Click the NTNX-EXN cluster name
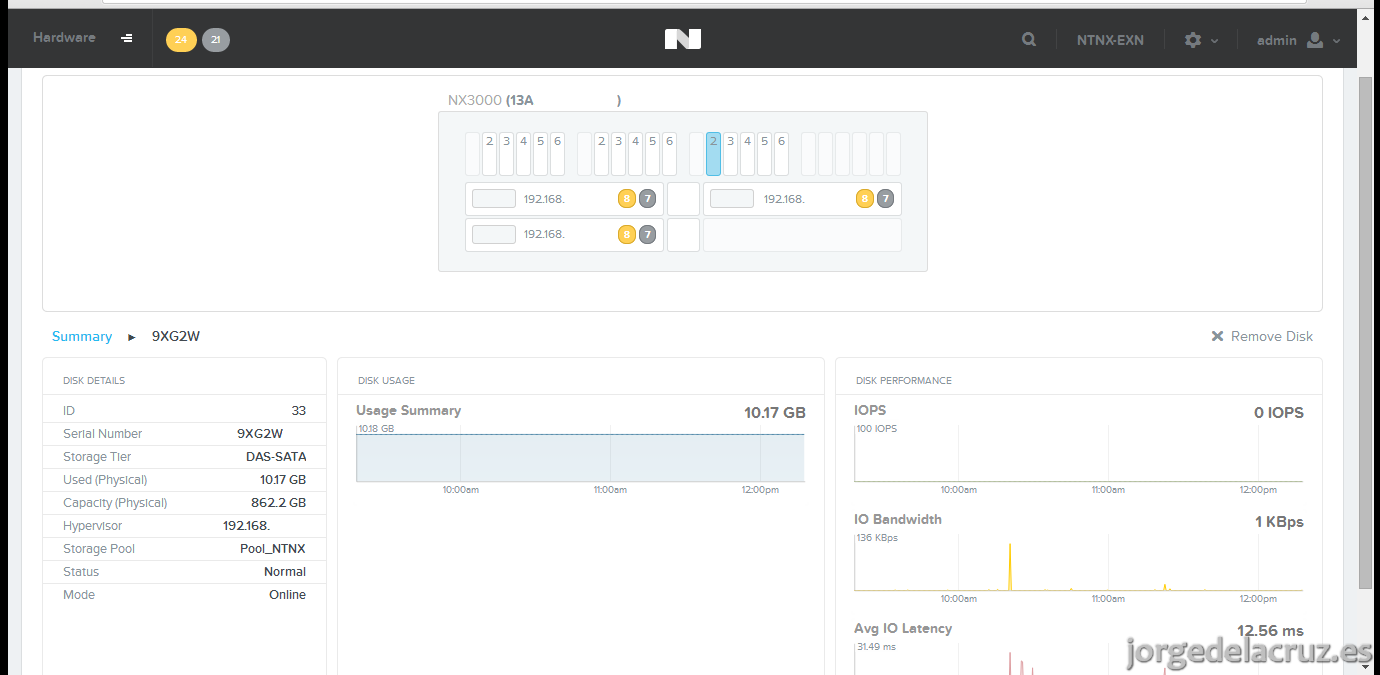This screenshot has height=675, width=1380. coord(1110,40)
